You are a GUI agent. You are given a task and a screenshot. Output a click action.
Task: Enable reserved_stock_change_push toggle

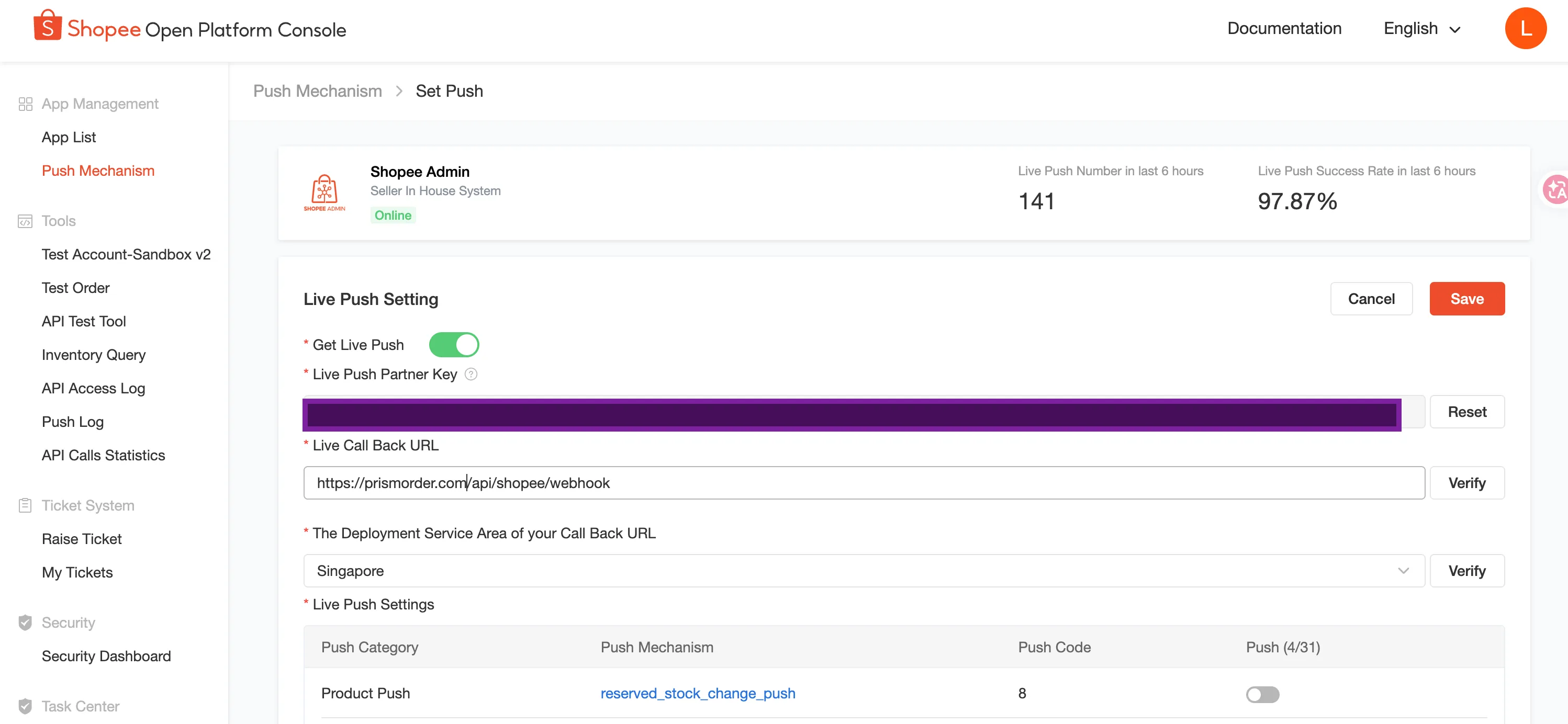tap(1262, 694)
